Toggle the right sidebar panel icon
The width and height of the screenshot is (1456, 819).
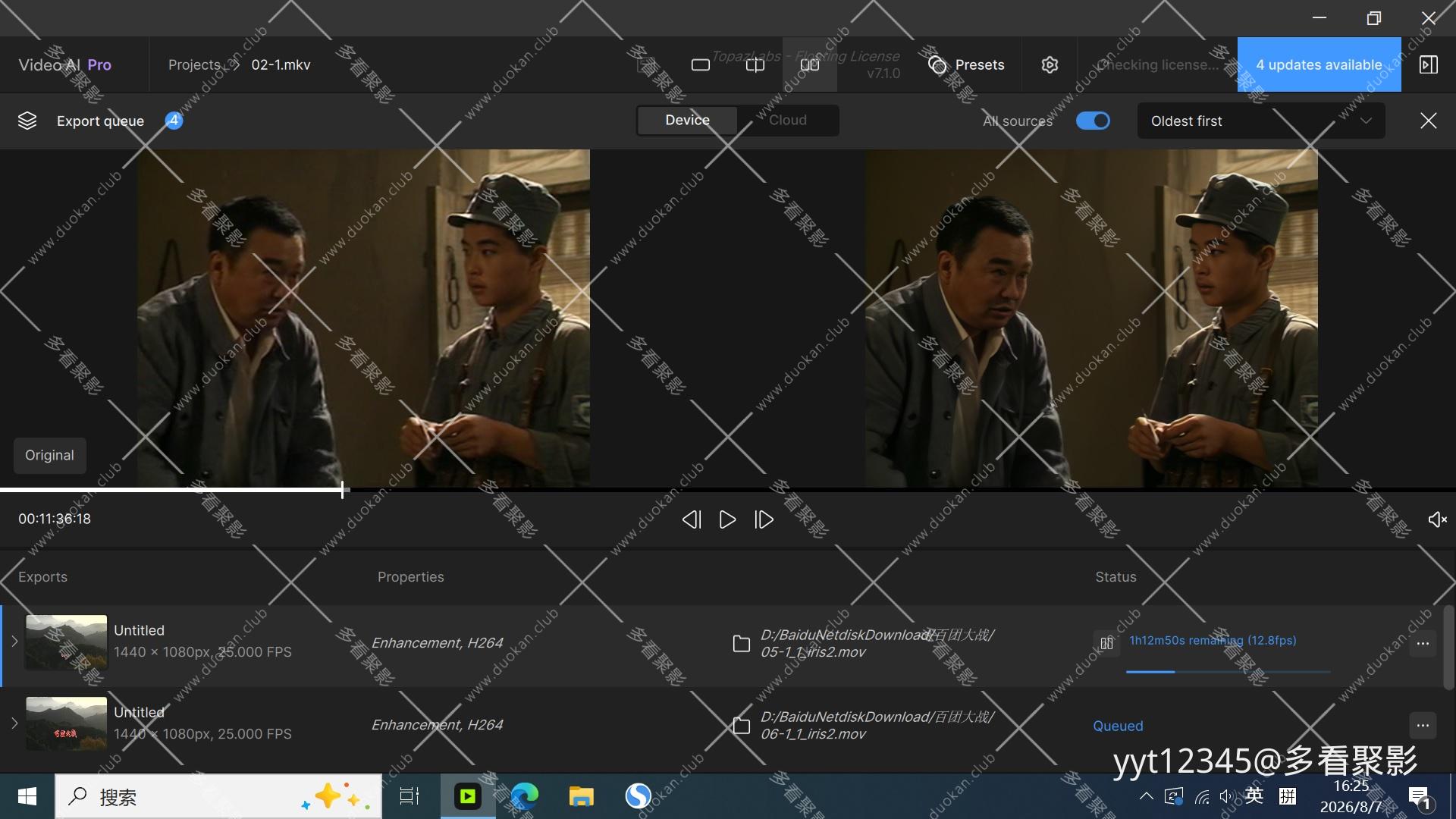[x=1429, y=64]
